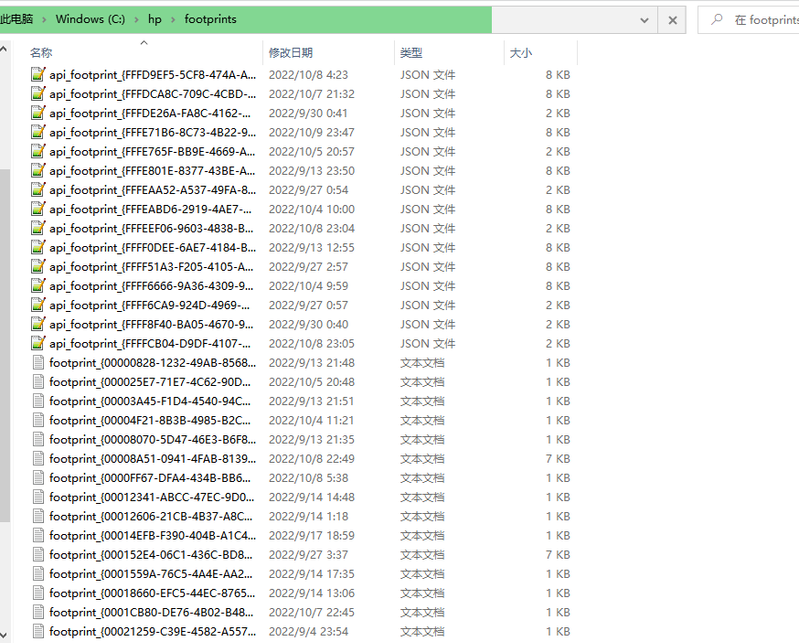Click the text document icon of footprint_{00008A51
Image resolution: width=799 pixels, height=643 pixels.
coord(38,459)
